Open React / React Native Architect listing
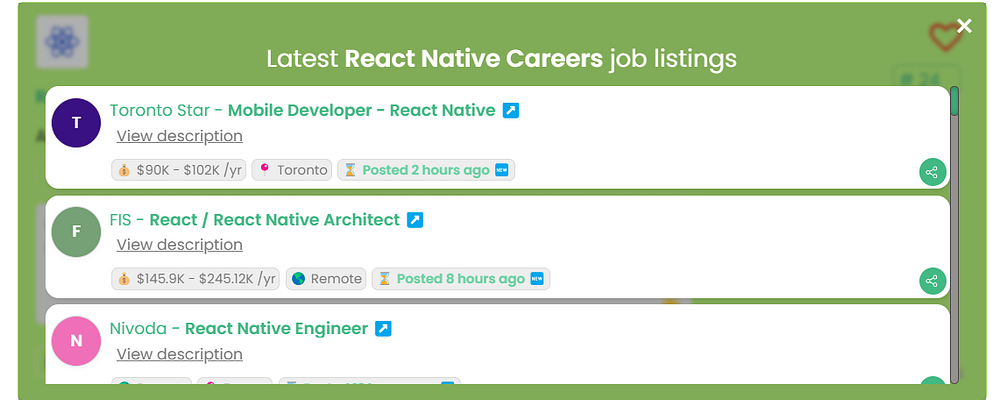This screenshot has width=1000, height=400. point(274,219)
